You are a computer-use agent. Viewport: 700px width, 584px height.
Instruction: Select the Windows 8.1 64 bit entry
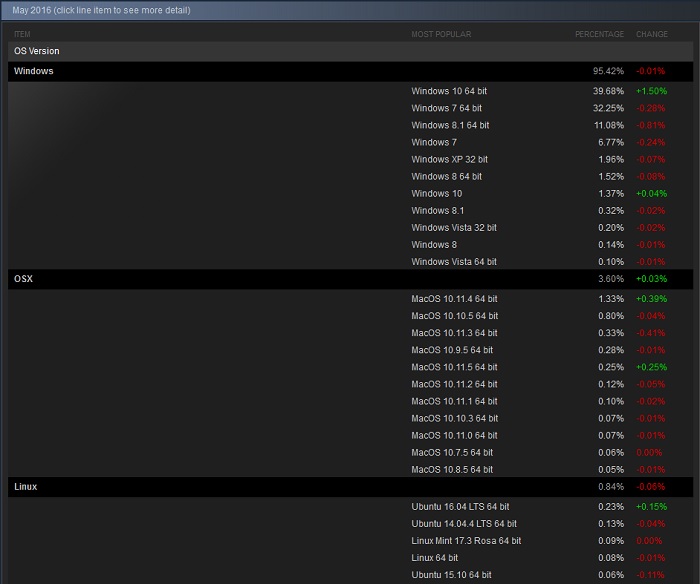(x=450, y=125)
